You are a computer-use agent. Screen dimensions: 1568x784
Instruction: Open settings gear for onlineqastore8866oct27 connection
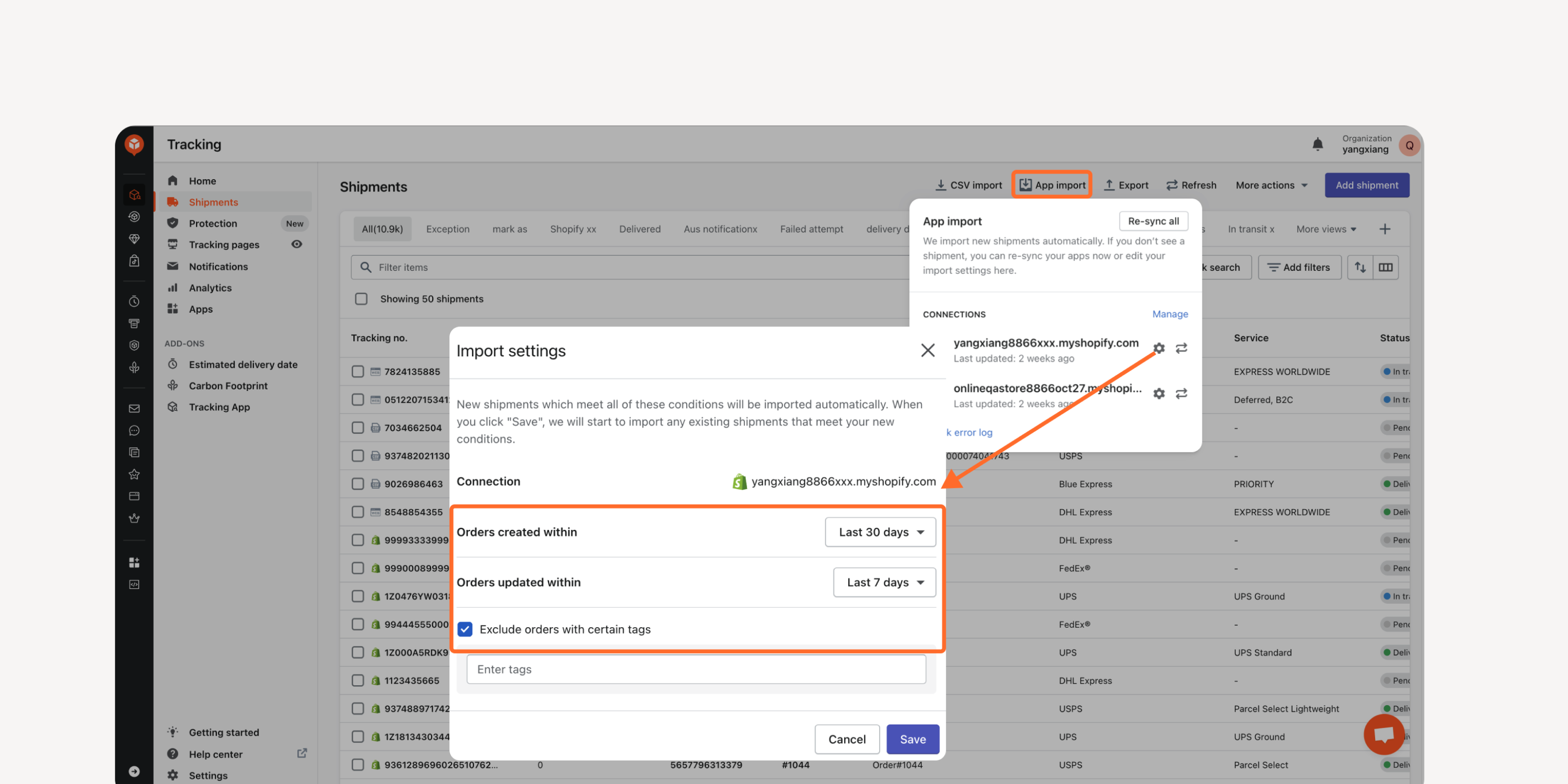click(x=1159, y=394)
